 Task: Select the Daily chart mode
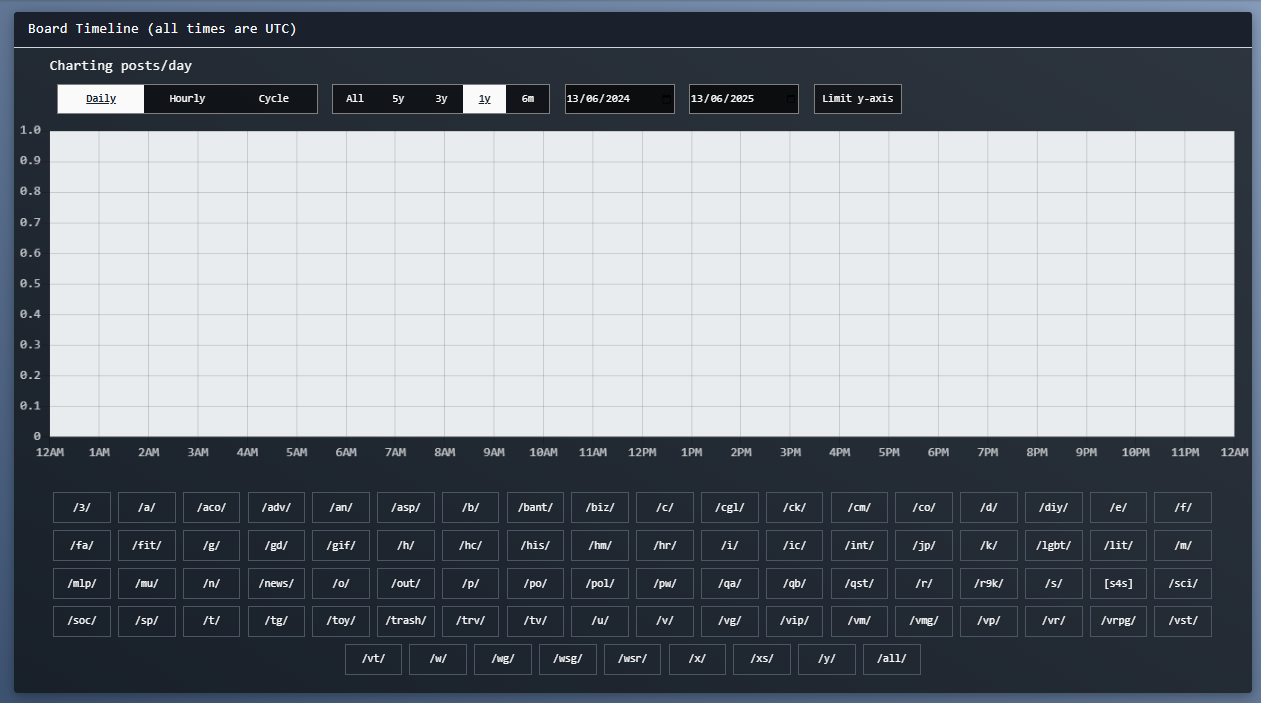click(101, 99)
